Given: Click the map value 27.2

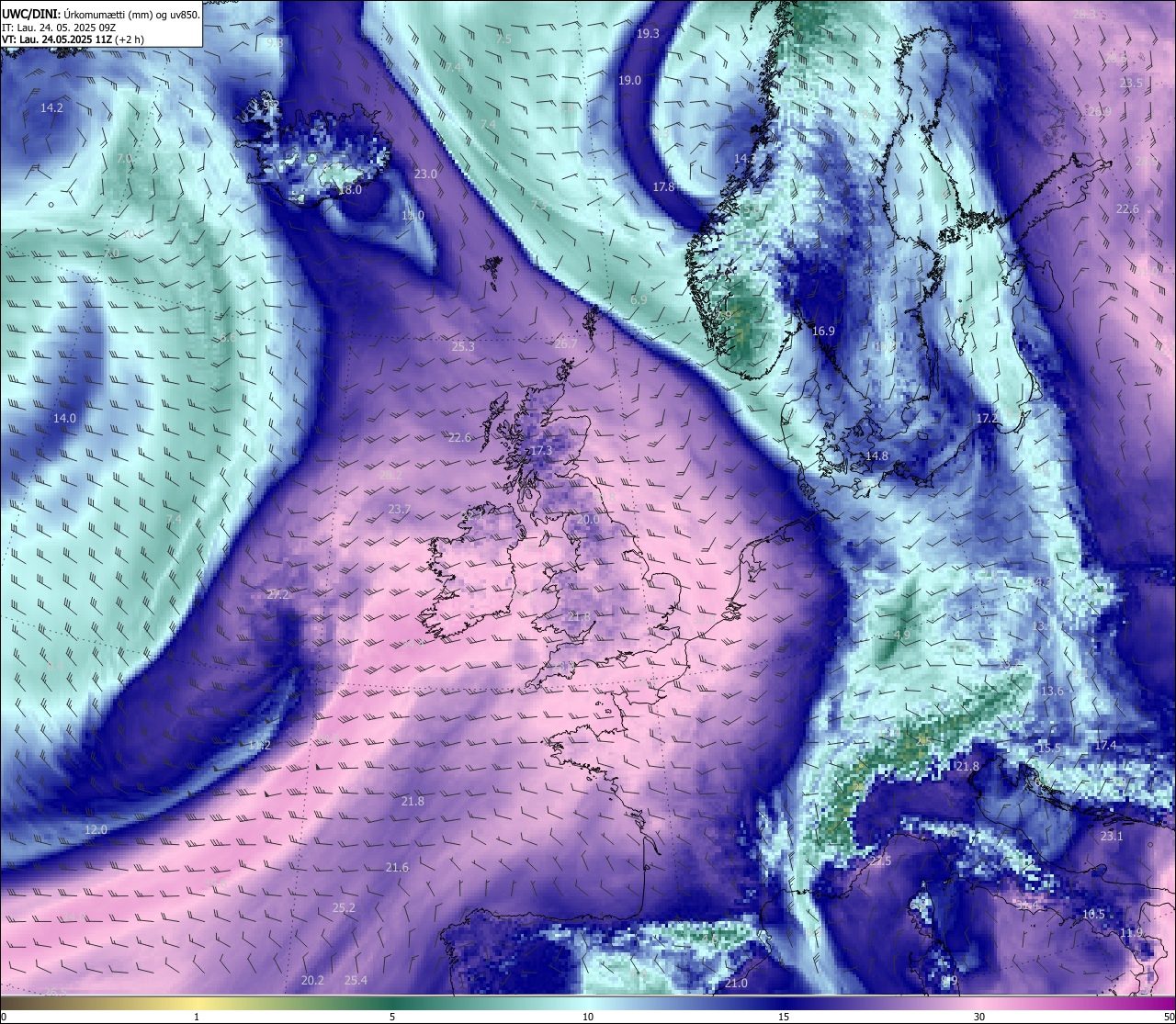Looking at the screenshot, I should [277, 594].
